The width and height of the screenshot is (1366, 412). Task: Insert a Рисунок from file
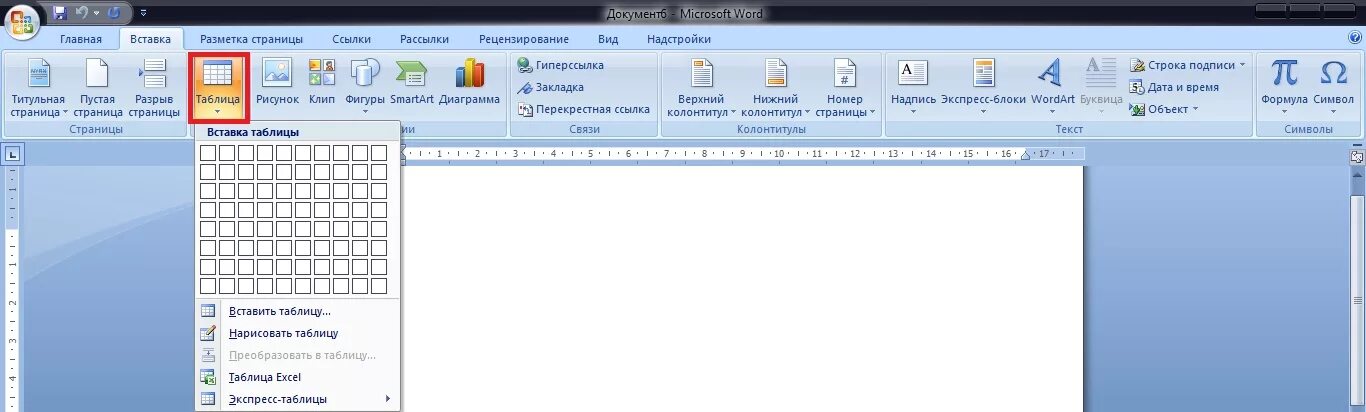click(277, 83)
